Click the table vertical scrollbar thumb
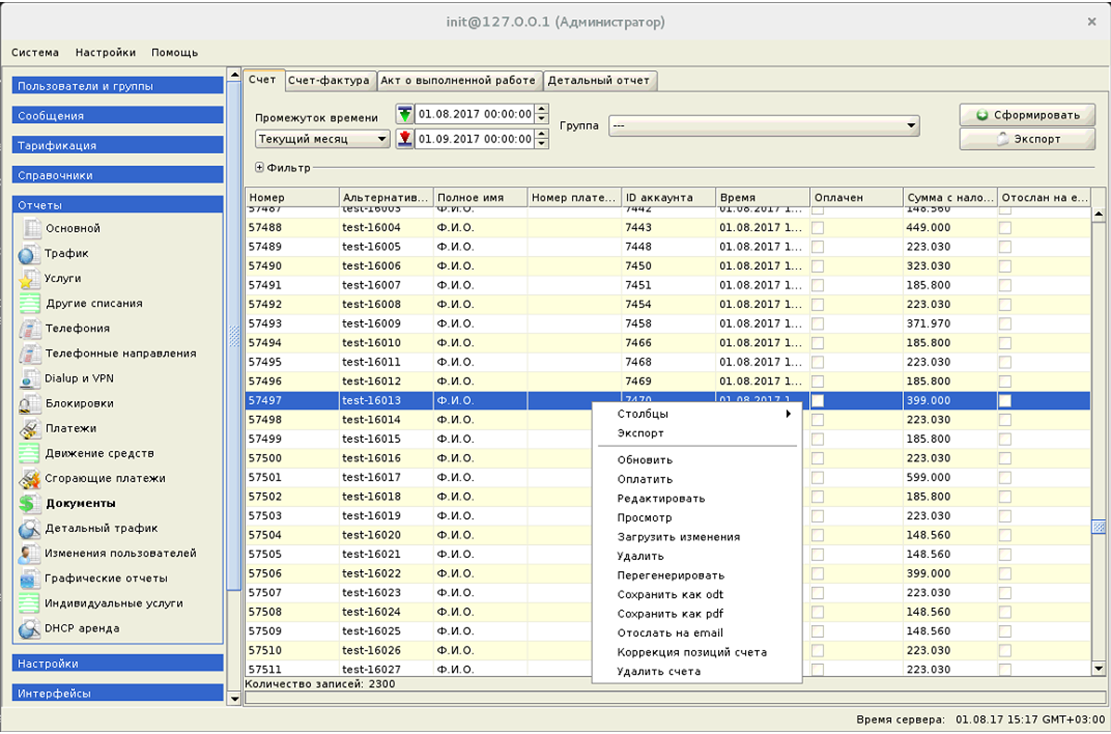Image resolution: width=1111 pixels, height=734 pixels. click(1098, 526)
